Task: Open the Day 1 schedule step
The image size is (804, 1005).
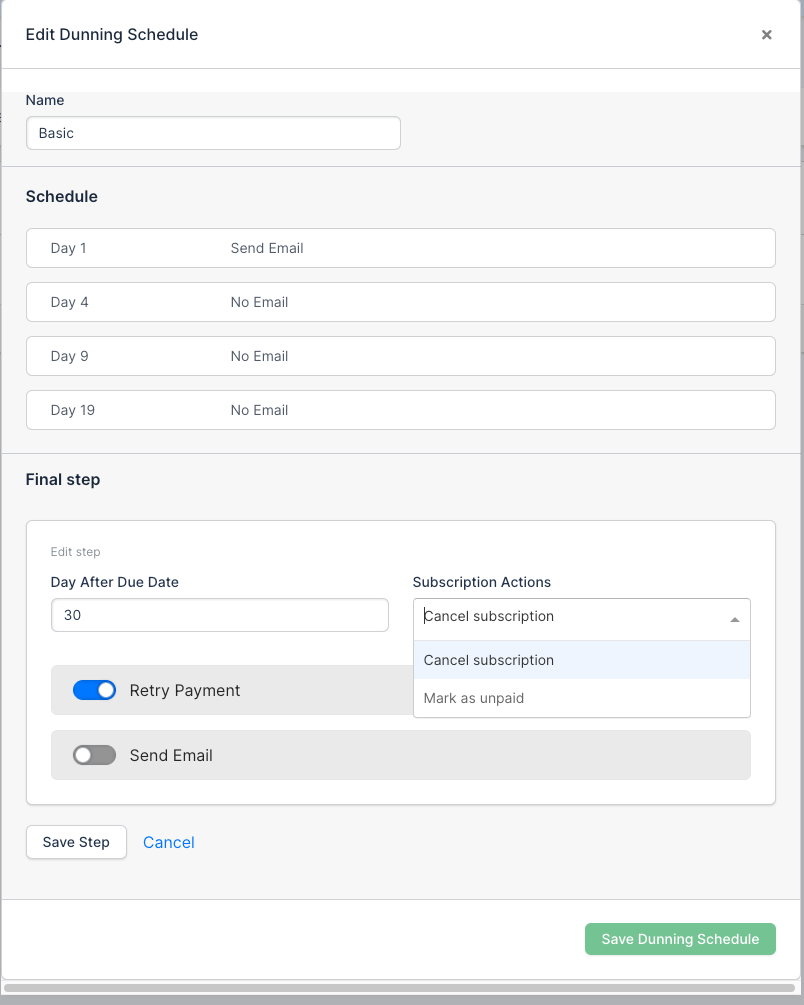Action: pyautogui.click(x=400, y=248)
